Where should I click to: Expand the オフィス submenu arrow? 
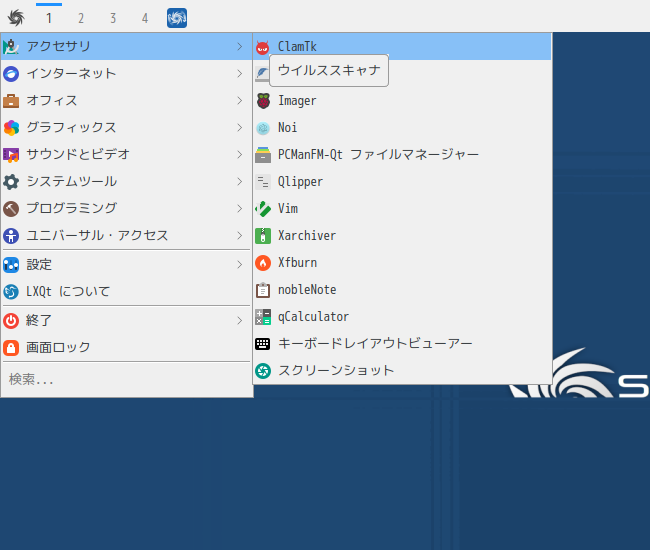click(x=240, y=101)
